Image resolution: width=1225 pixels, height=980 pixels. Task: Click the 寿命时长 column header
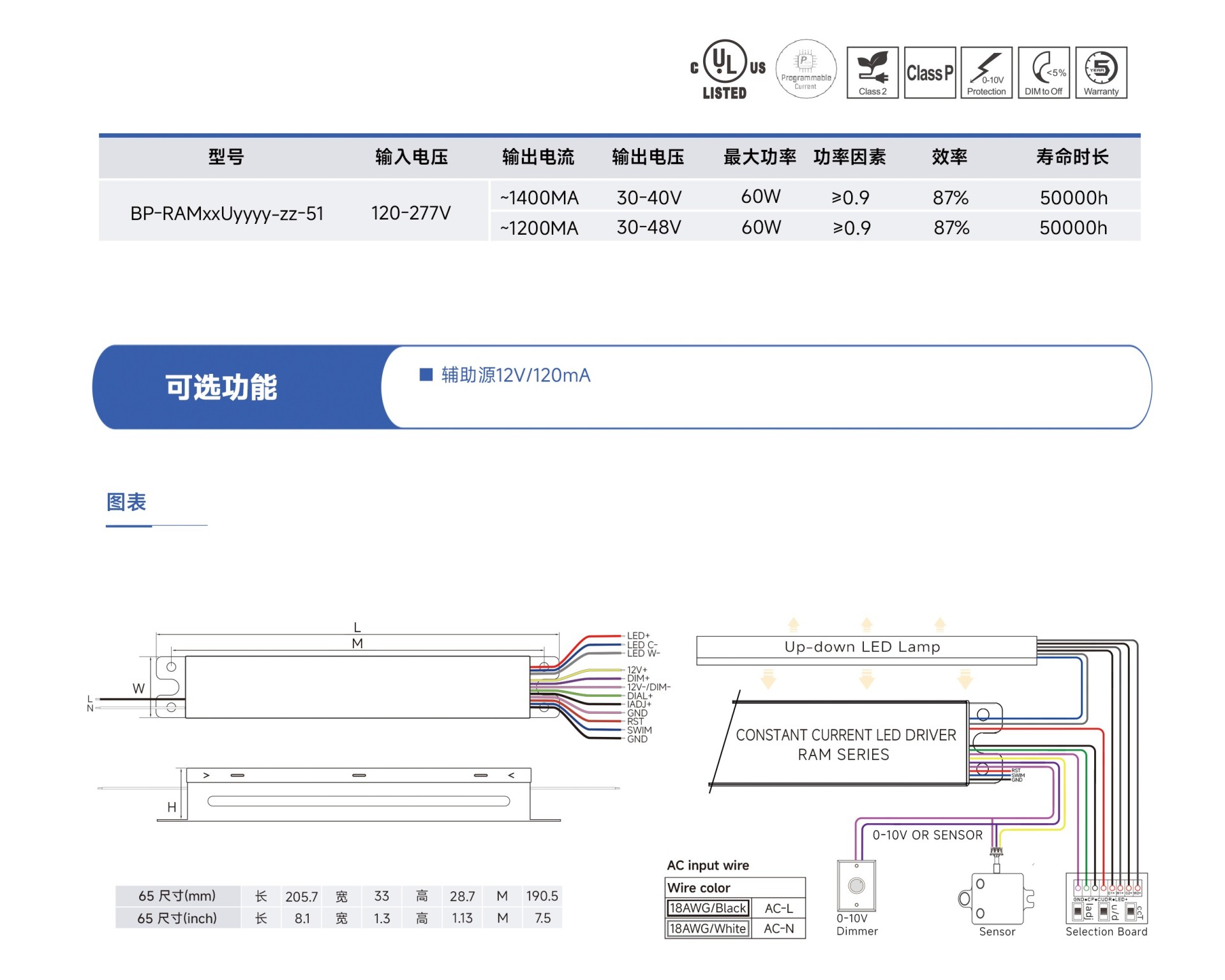pyautogui.click(x=1073, y=157)
